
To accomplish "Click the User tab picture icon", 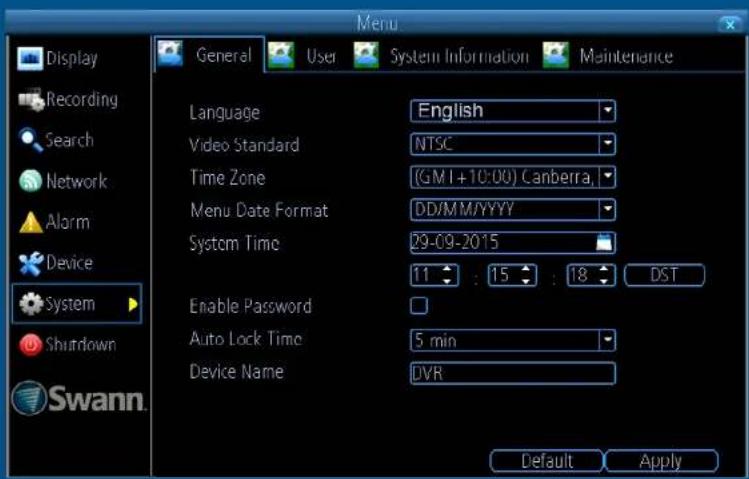I will 281,55.
